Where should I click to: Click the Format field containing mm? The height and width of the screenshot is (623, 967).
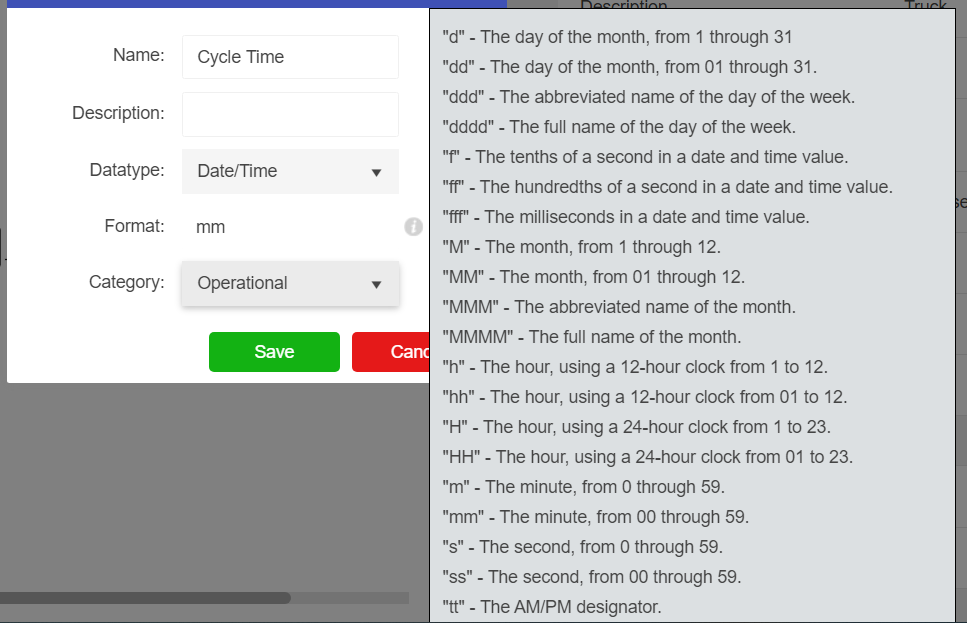pyautogui.click(x=290, y=227)
